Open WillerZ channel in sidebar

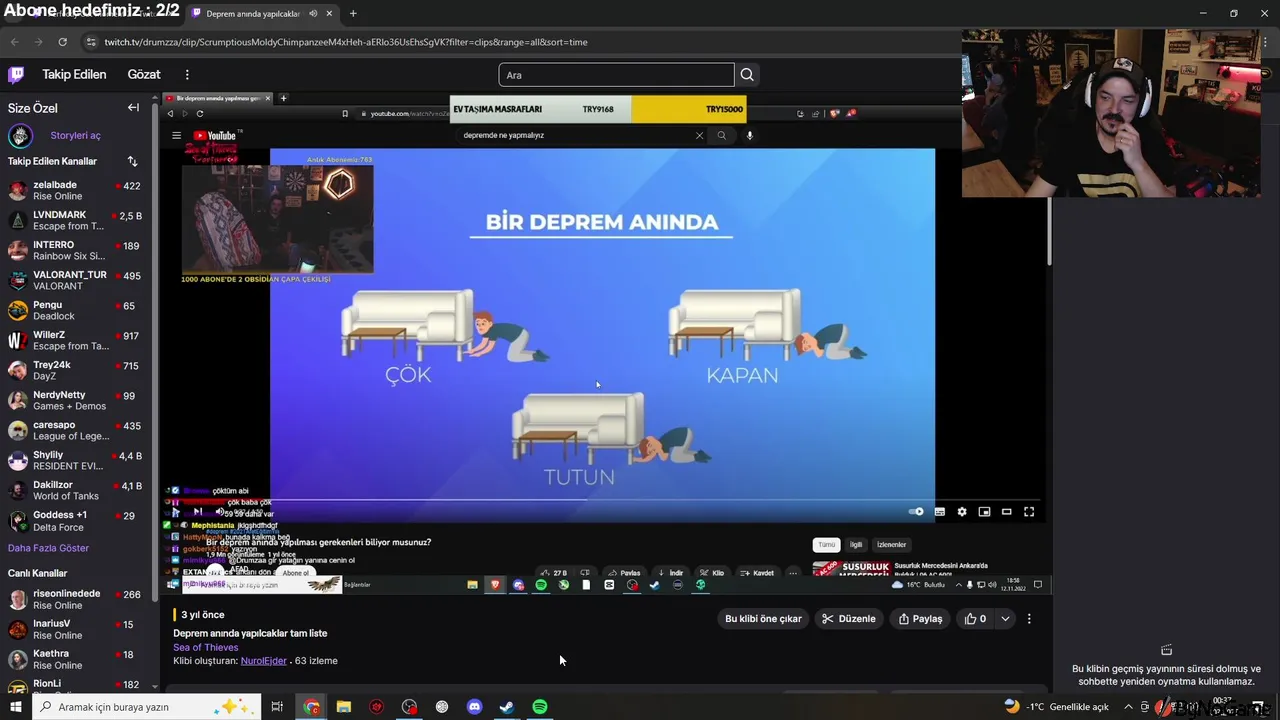coord(76,340)
